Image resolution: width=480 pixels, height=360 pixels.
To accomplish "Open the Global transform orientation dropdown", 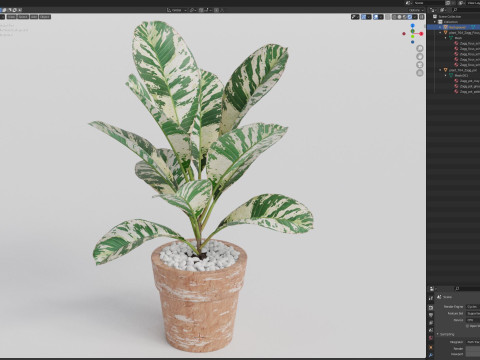I will coord(177,10).
